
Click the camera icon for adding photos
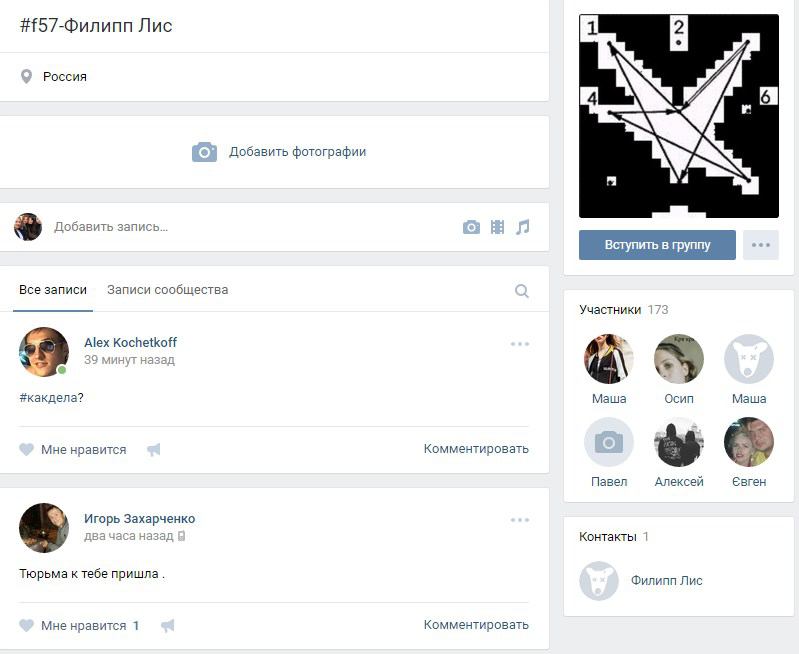(x=204, y=152)
